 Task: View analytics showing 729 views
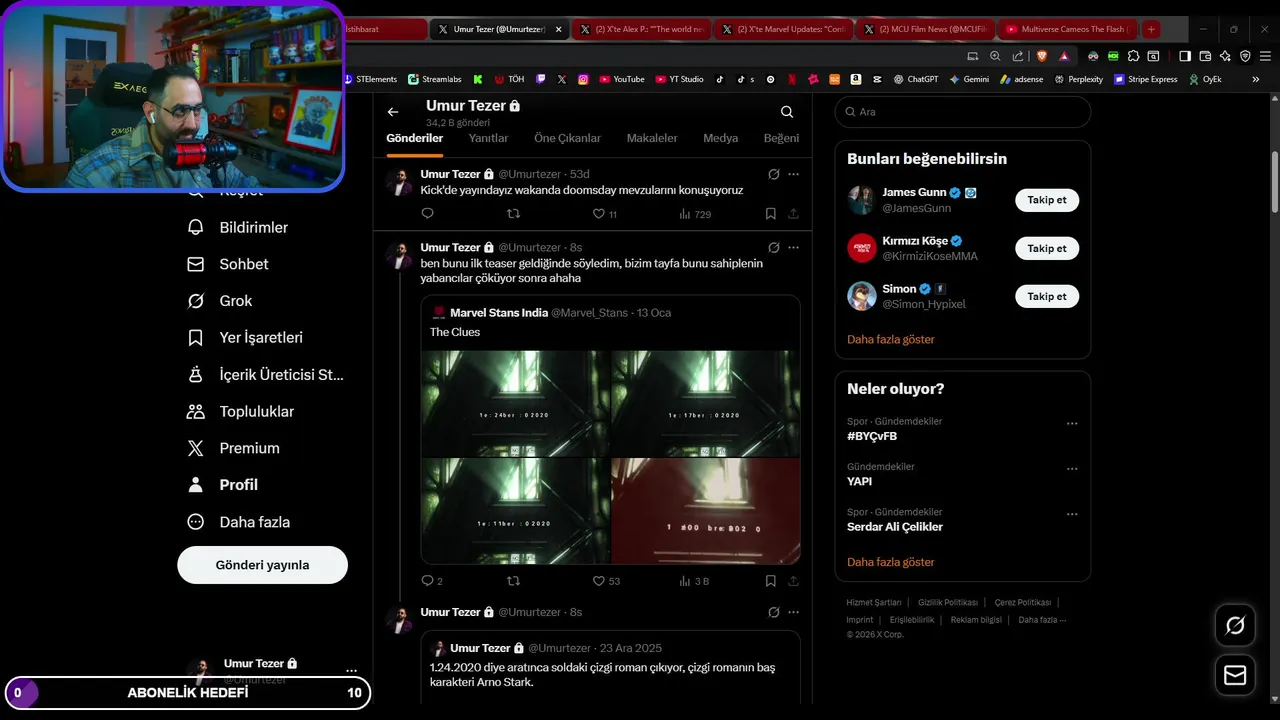tap(695, 214)
